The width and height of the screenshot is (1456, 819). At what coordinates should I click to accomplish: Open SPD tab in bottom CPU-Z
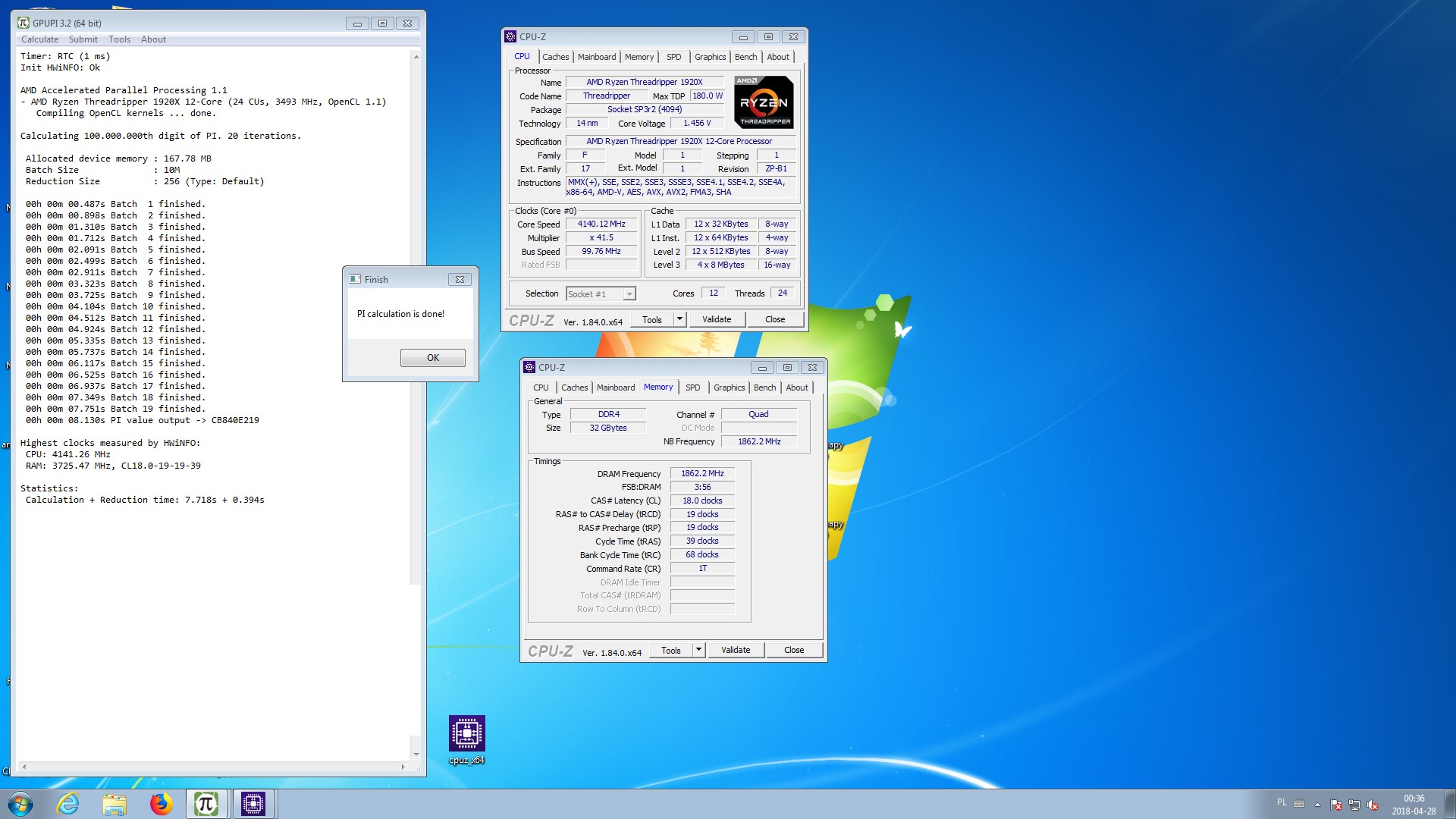tap(692, 388)
